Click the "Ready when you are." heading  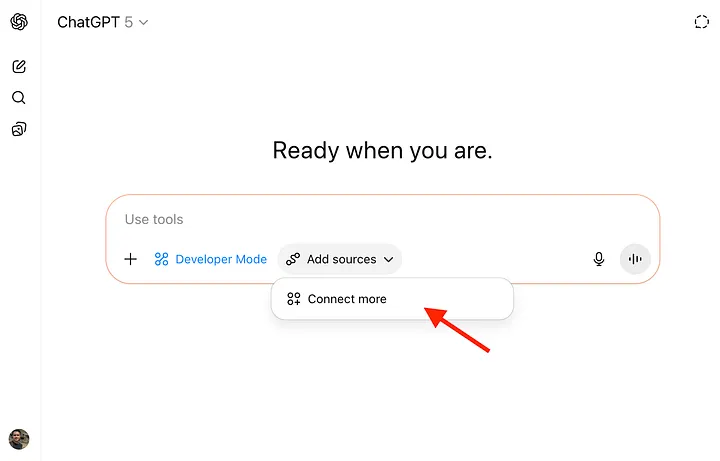point(383,151)
